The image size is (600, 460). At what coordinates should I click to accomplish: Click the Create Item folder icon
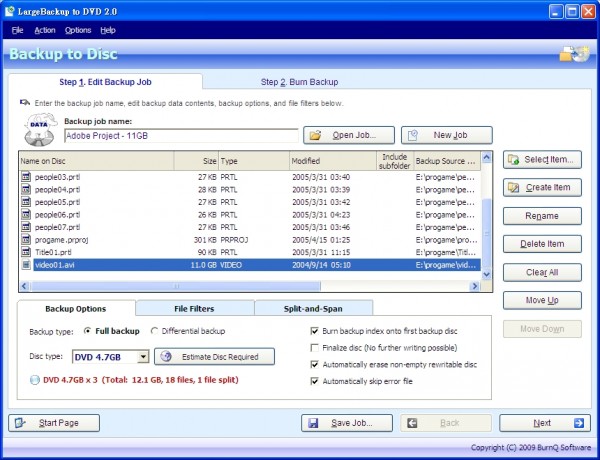click(512, 188)
